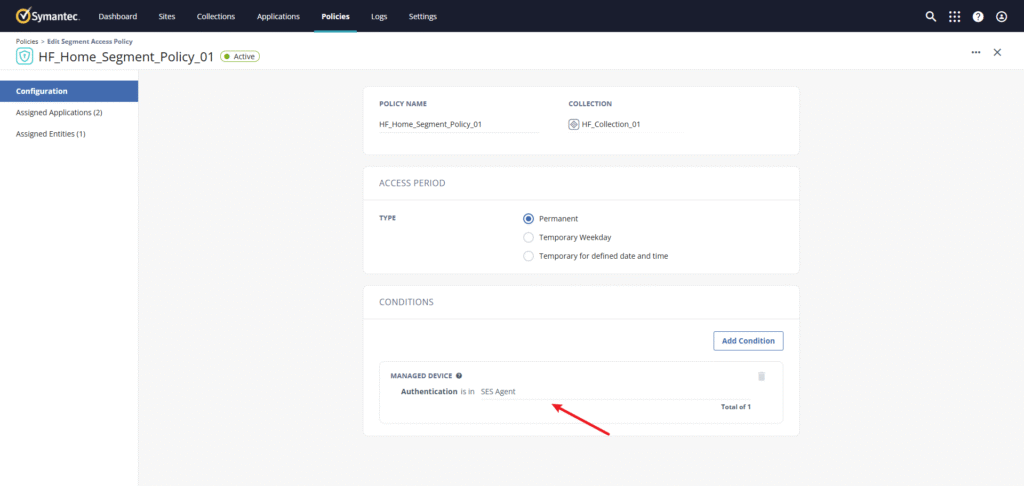This screenshot has width=1024, height=486.
Task: Go to Policies breadcrumb link
Action: coord(27,41)
